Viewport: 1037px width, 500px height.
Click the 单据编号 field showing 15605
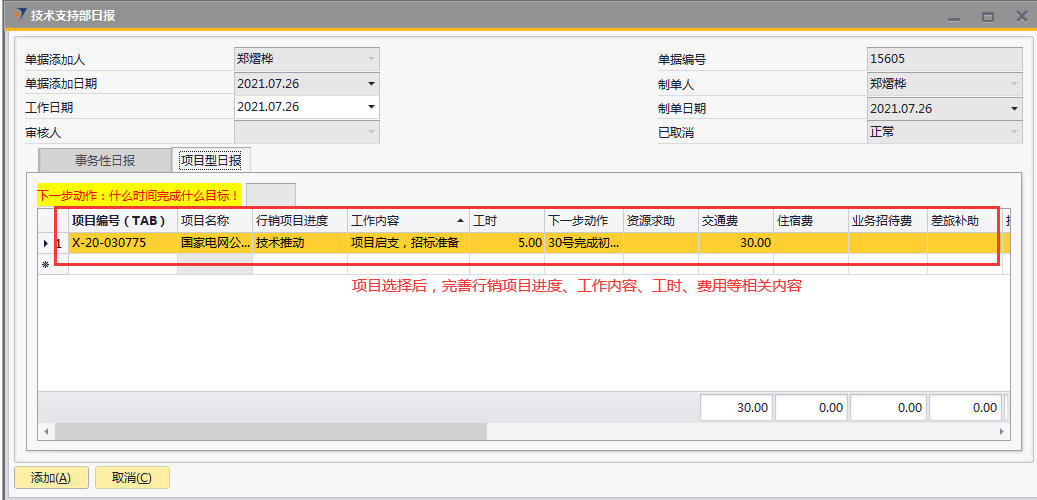[x=944, y=60]
